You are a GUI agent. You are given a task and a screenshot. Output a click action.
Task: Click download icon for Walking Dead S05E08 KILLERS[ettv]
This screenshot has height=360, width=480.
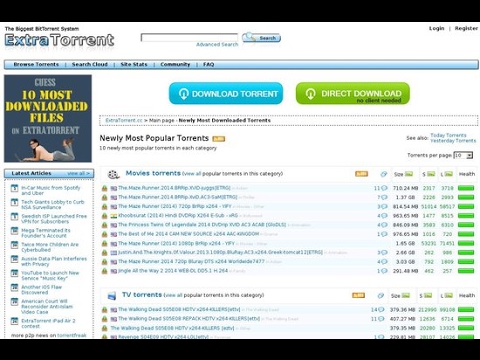(104, 310)
